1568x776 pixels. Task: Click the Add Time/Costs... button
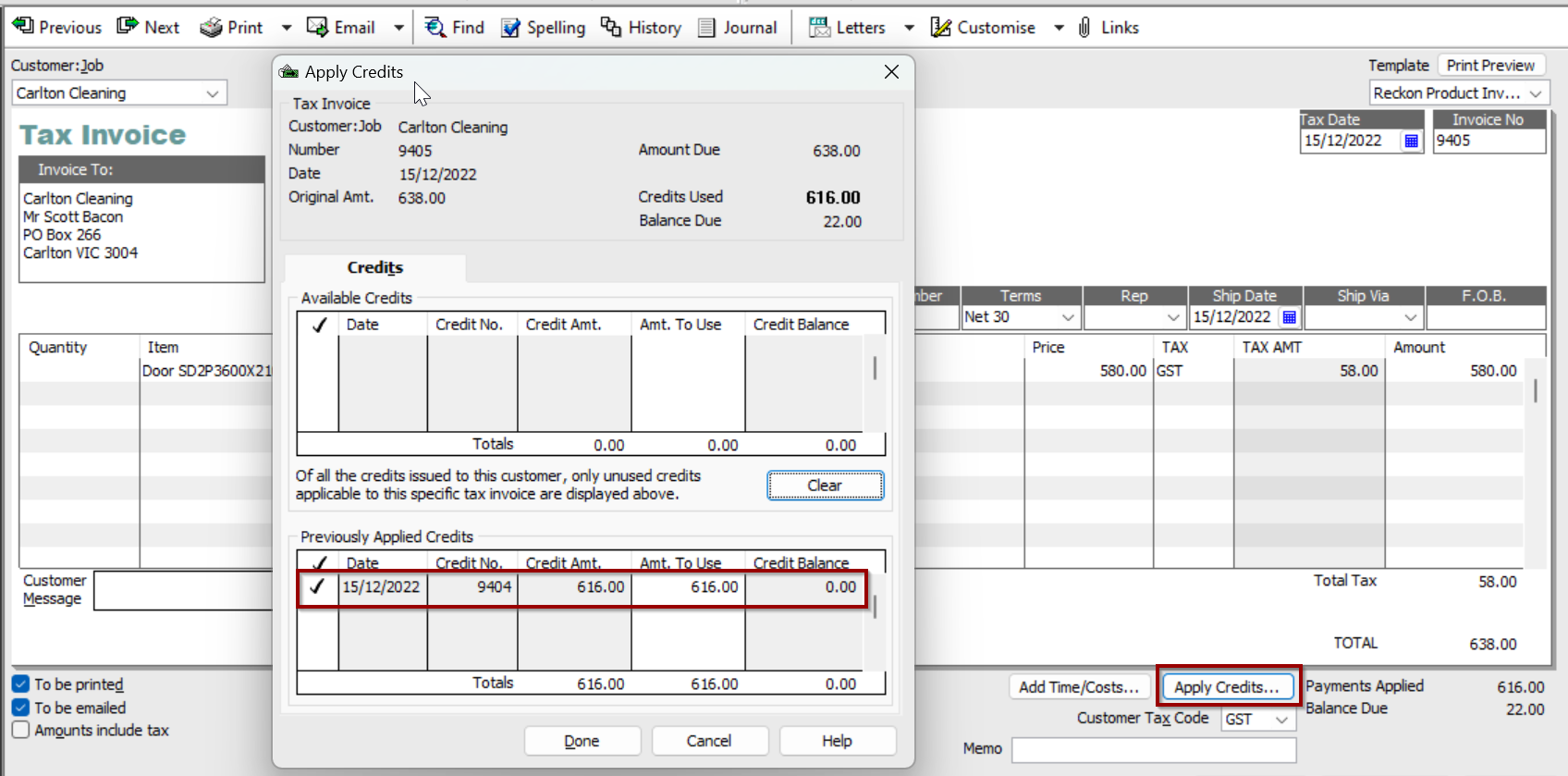tap(1079, 687)
